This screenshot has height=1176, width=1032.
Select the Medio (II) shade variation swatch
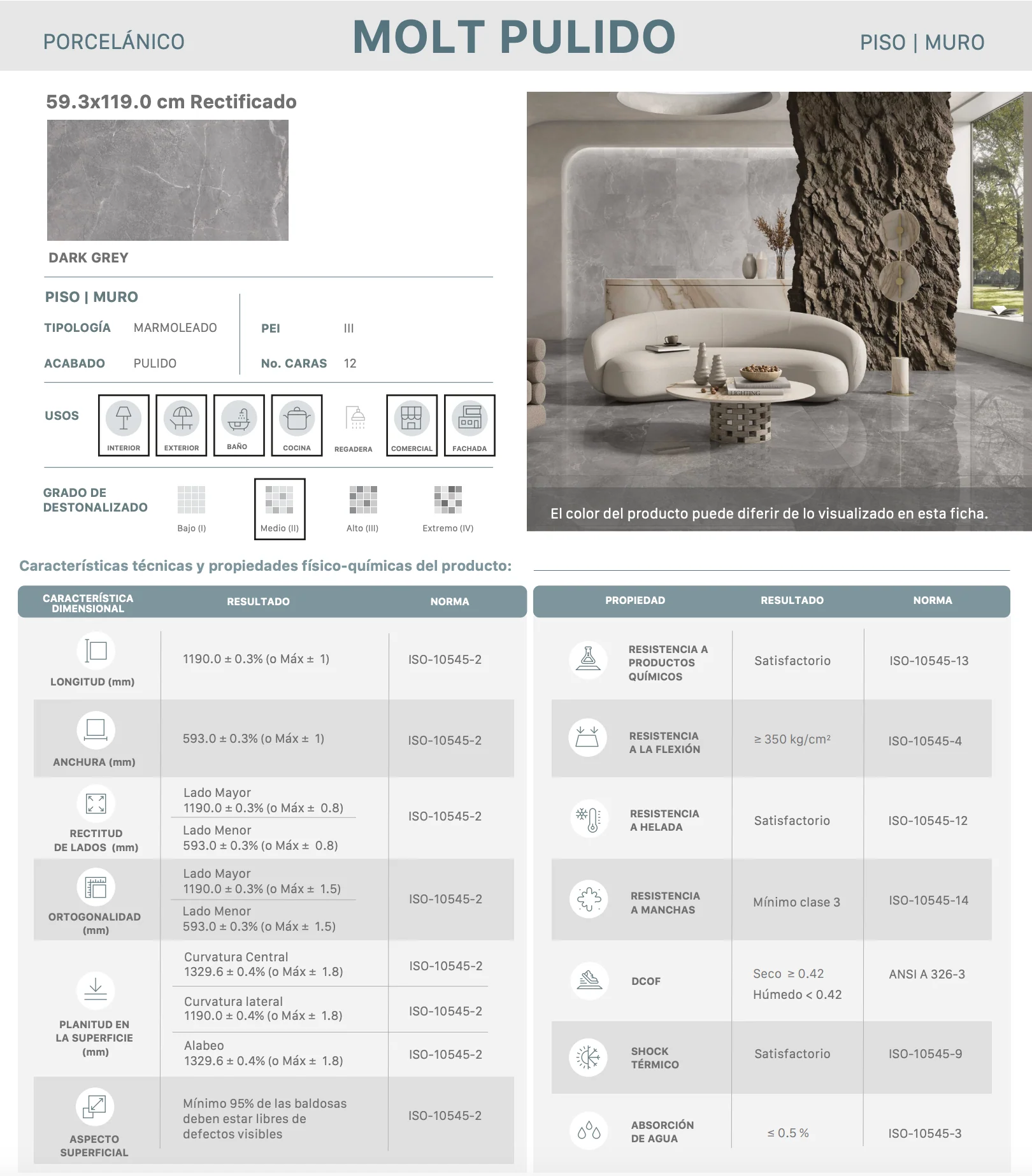280,499
